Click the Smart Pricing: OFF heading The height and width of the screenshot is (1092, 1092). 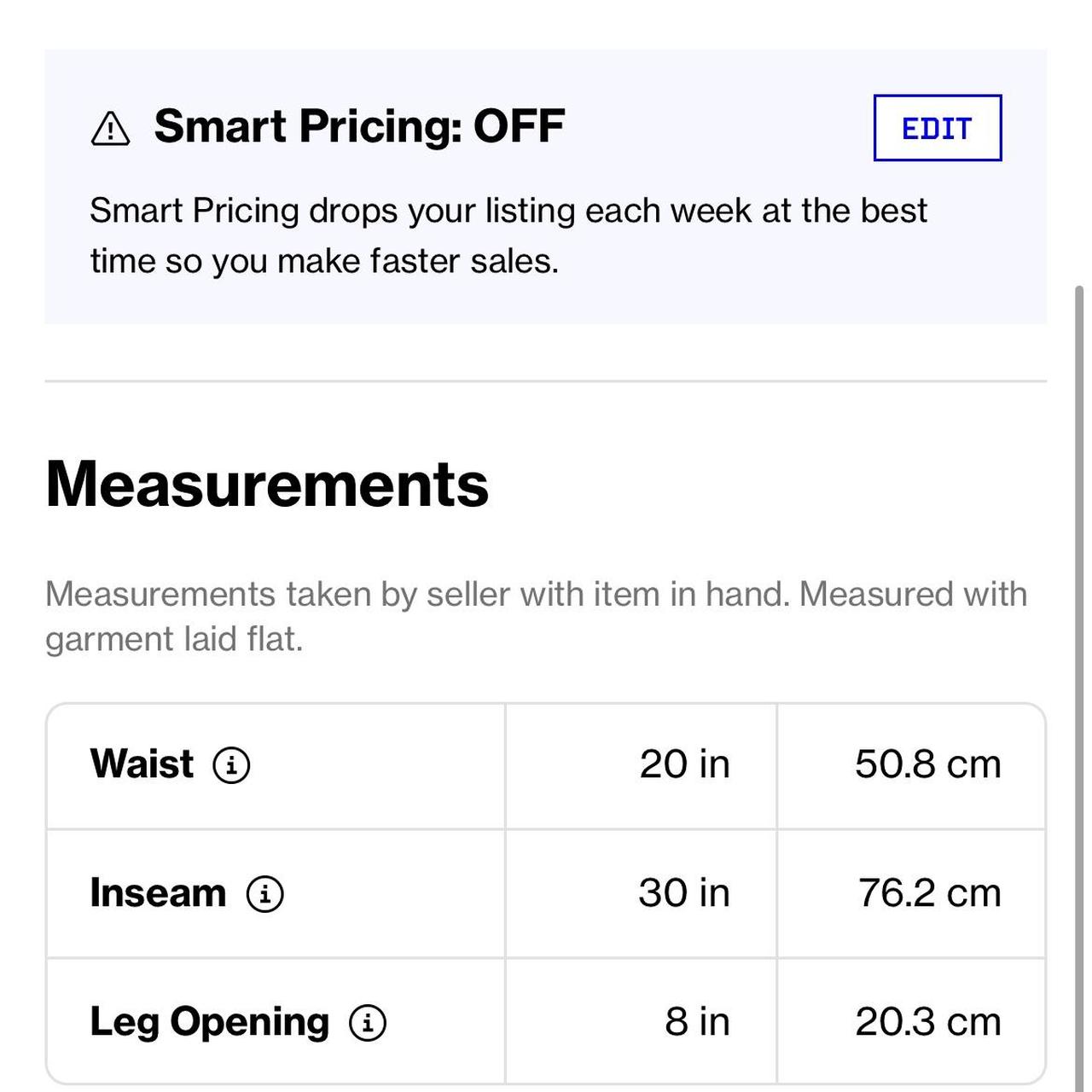(x=359, y=126)
